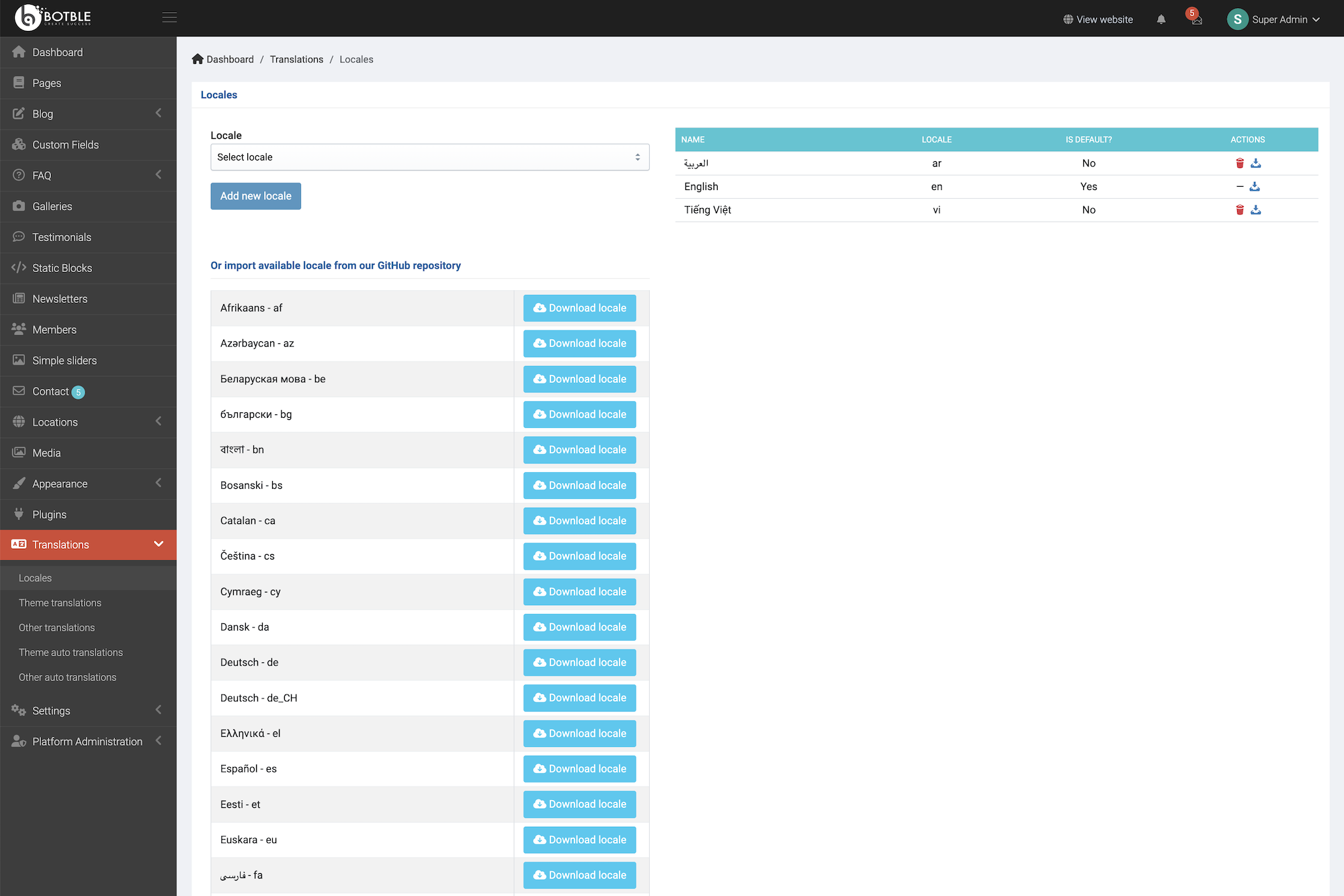Open the Select locale dropdown
This screenshot has width=1344, height=896.
pos(429,157)
